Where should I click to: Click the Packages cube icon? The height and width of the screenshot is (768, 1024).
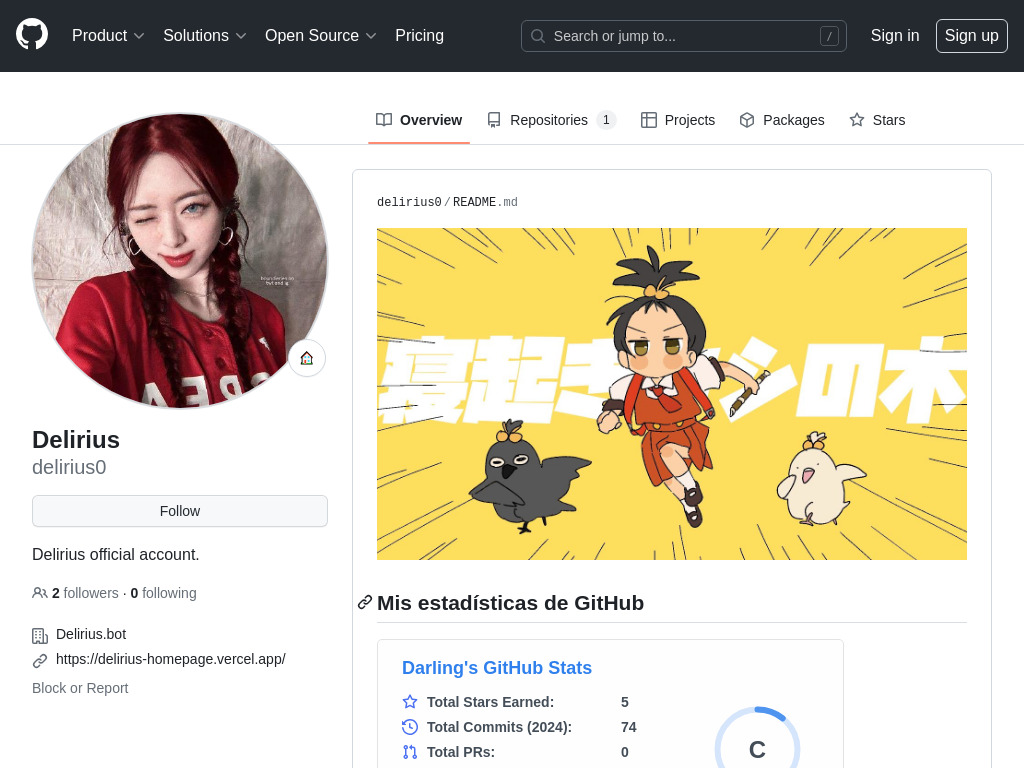(746, 120)
